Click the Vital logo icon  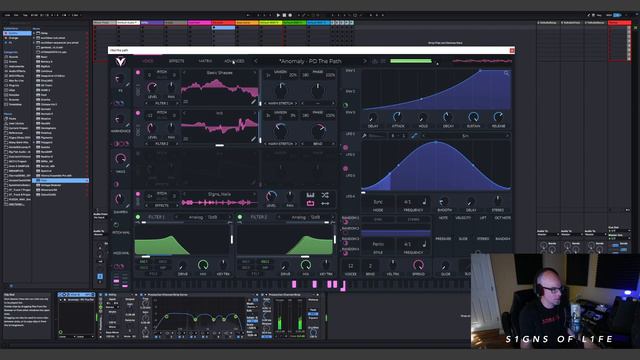pos(120,61)
